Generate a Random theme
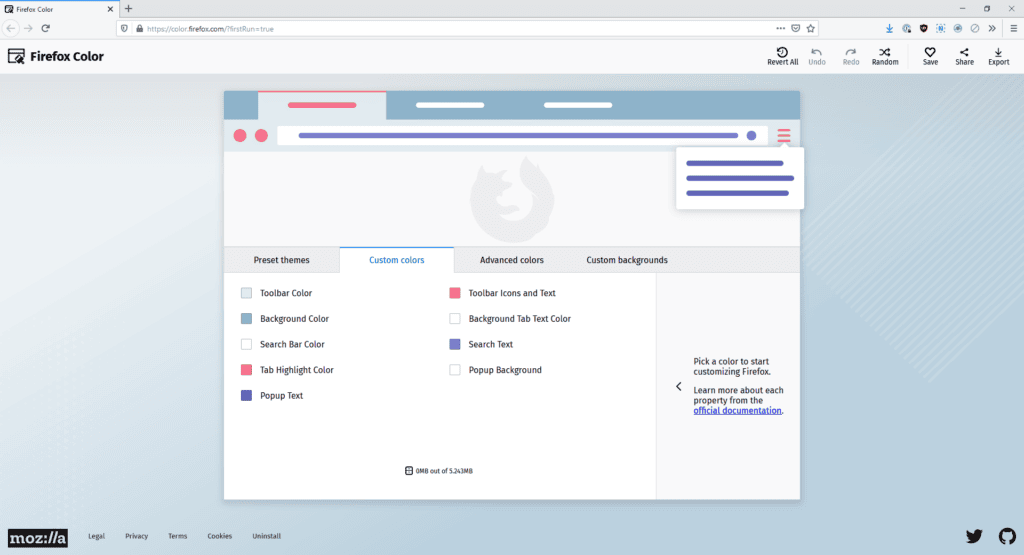 [885, 56]
